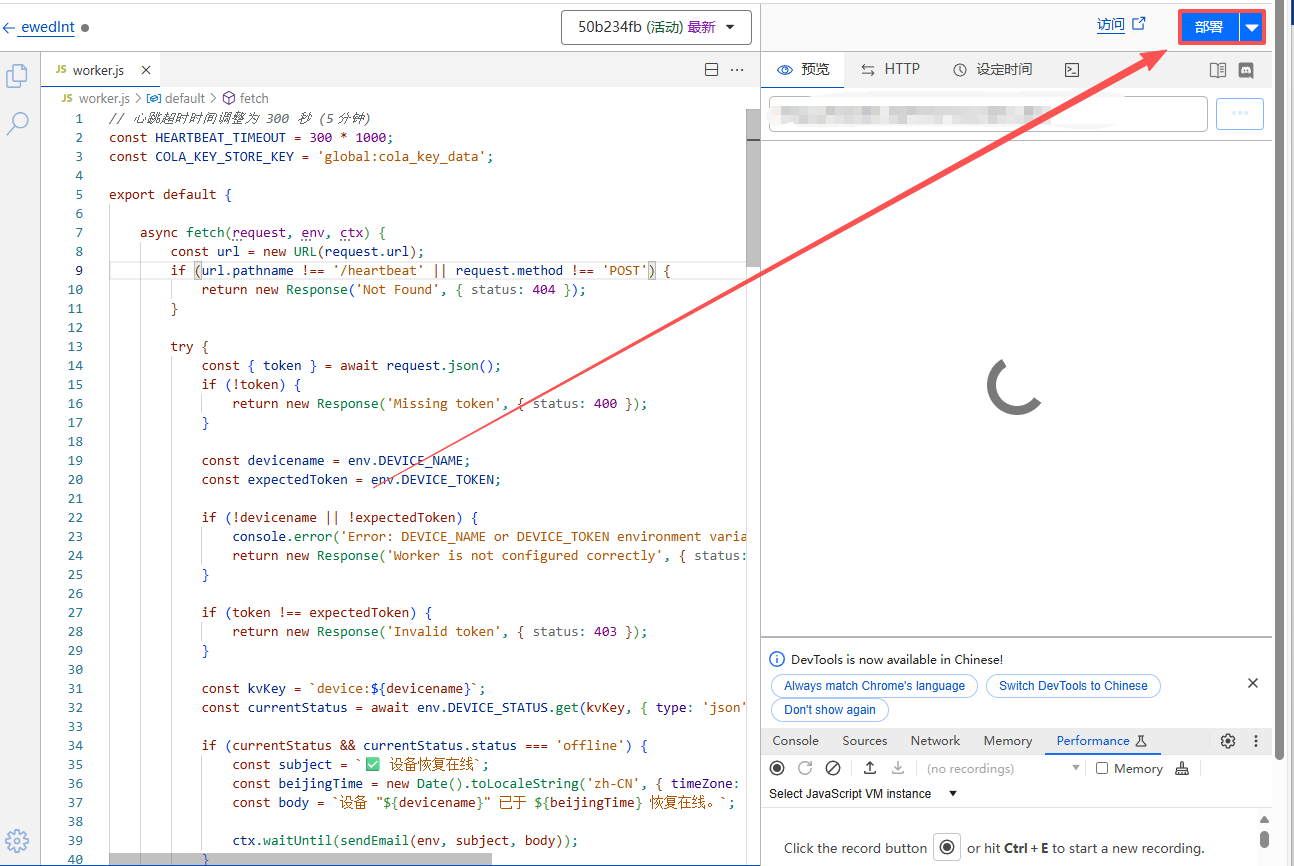
Task: Dismiss the DevTools language notice
Action: point(1253,683)
